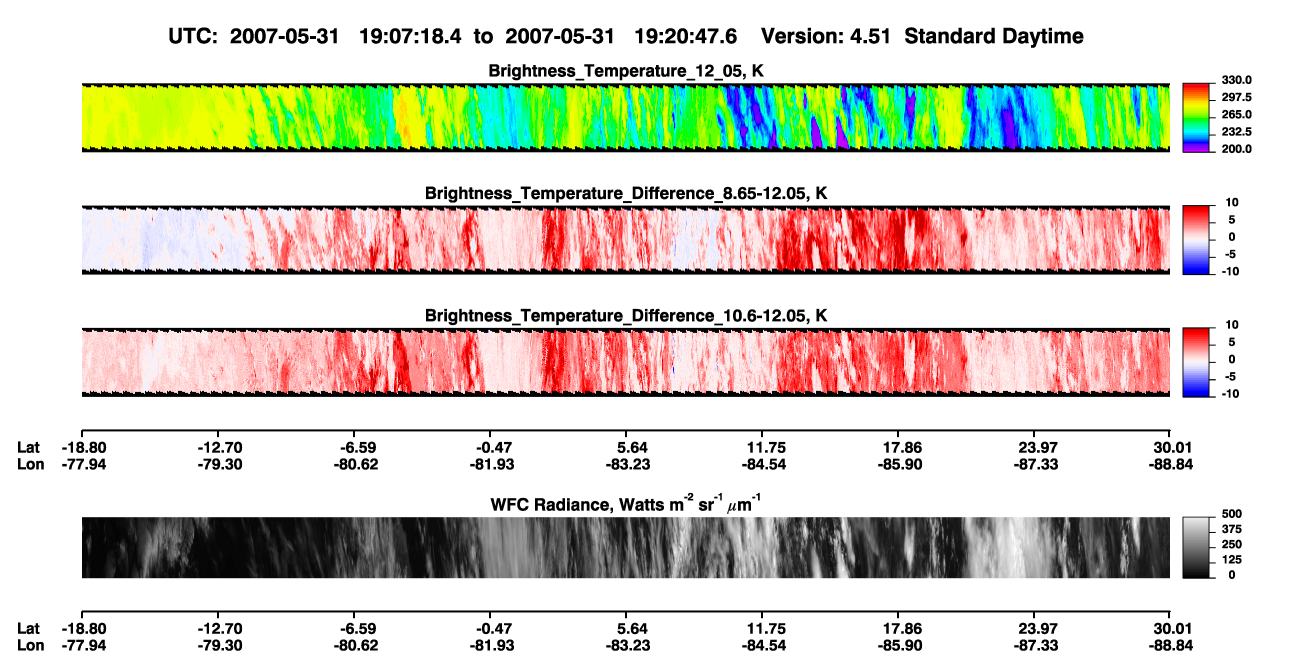Image resolution: width=1300 pixels, height=667 pixels.
Task: Click latitude -12.70 on the bottom axis
Action: (x=218, y=629)
